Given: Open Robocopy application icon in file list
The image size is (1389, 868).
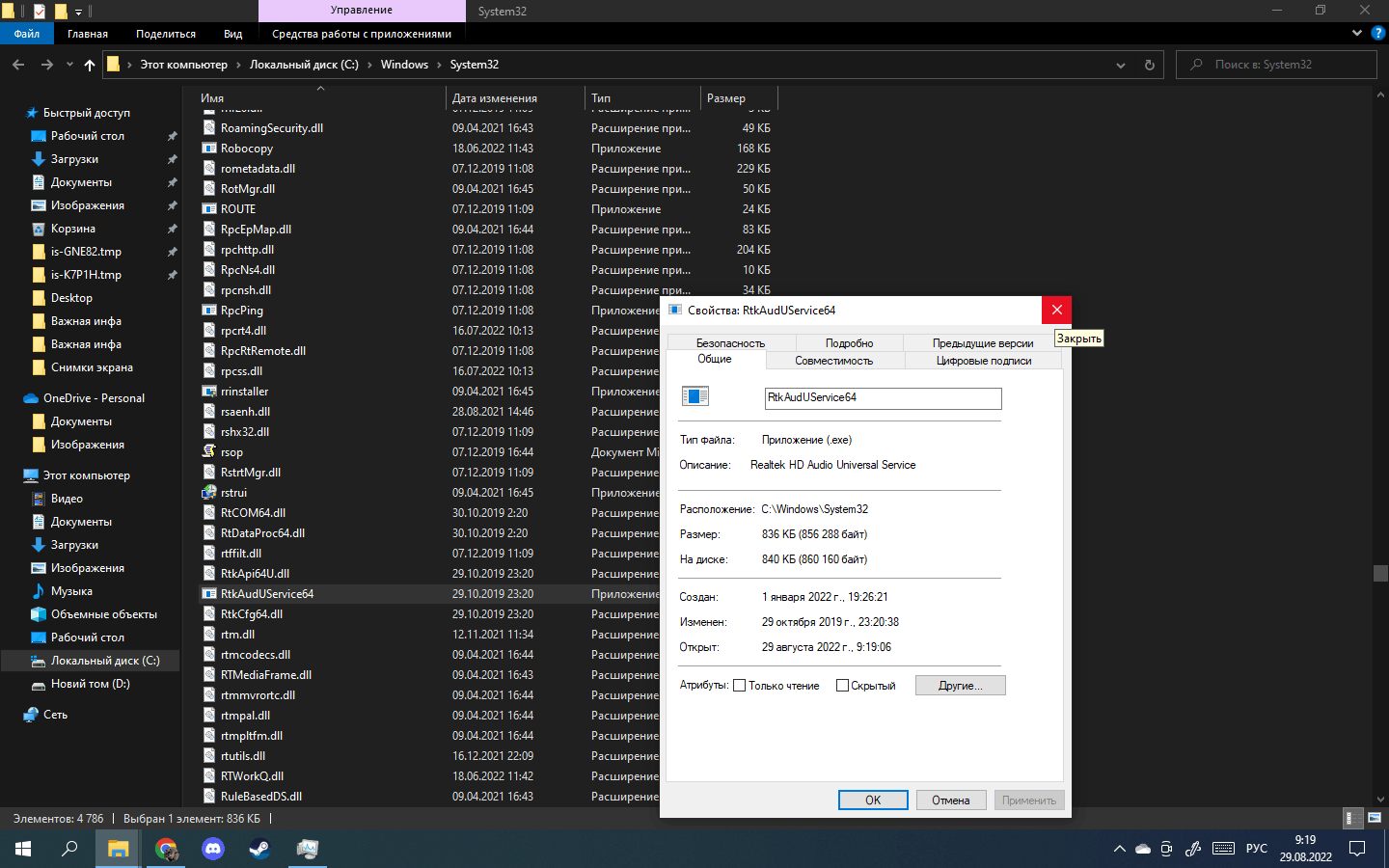Looking at the screenshot, I should 209,149.
